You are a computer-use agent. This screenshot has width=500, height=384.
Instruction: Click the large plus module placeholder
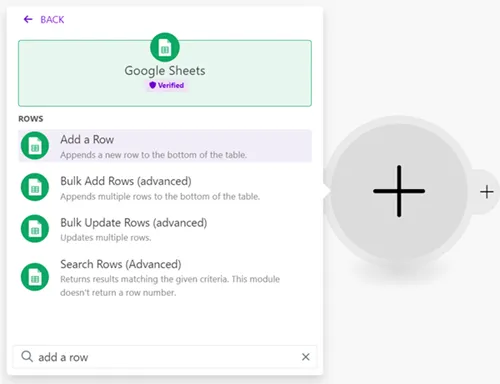coord(399,191)
